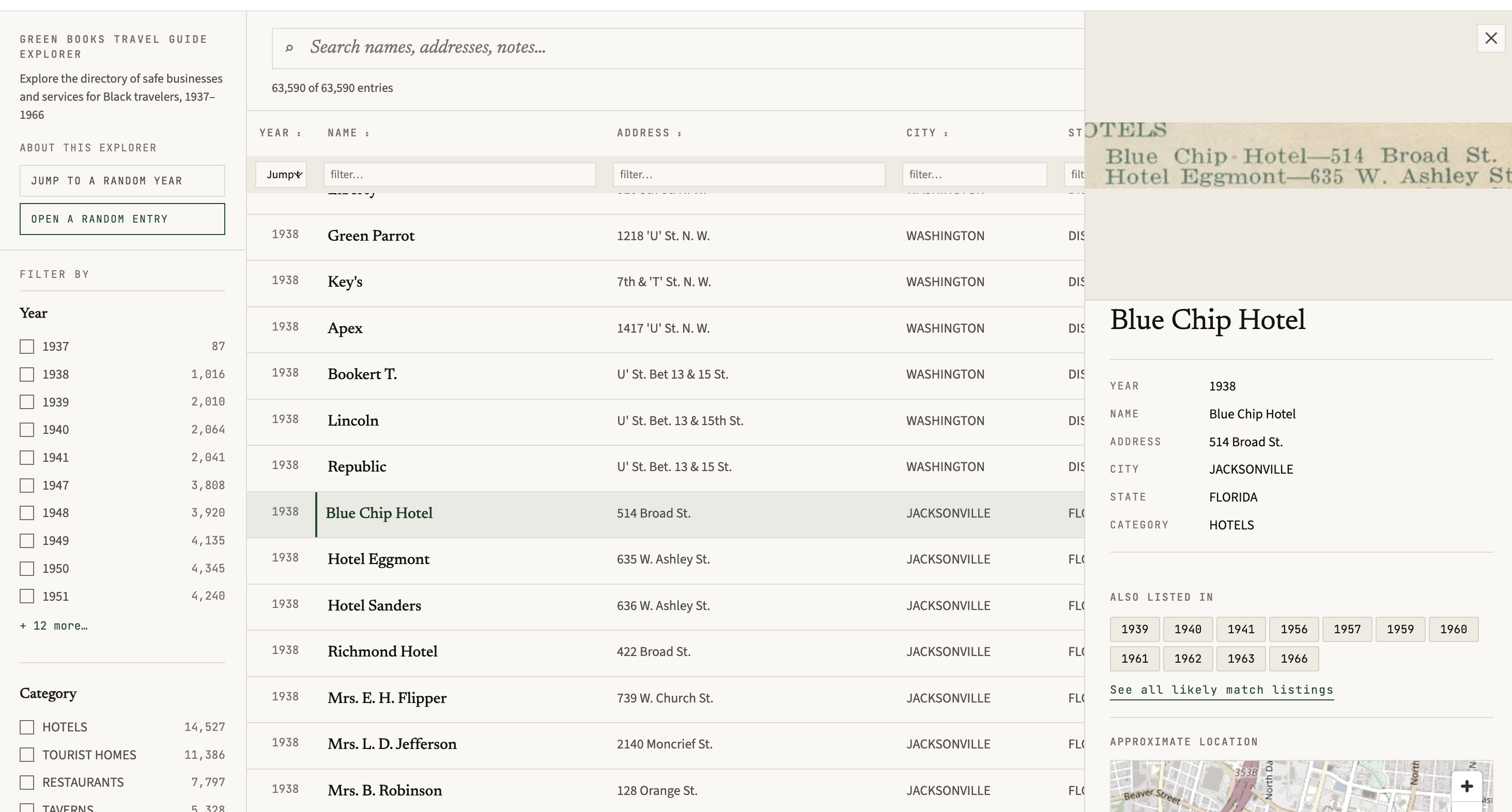Open the Mrs. E. H. Flipper entry

point(665,699)
